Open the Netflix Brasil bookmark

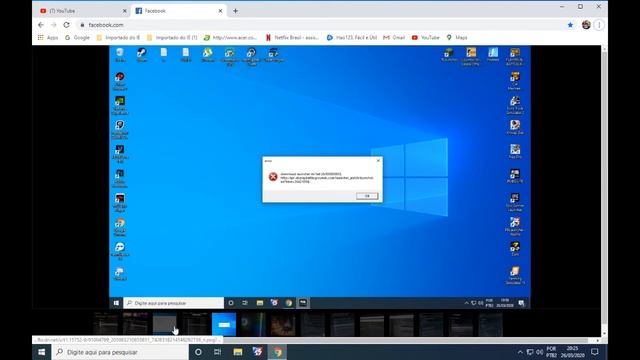(x=292, y=38)
